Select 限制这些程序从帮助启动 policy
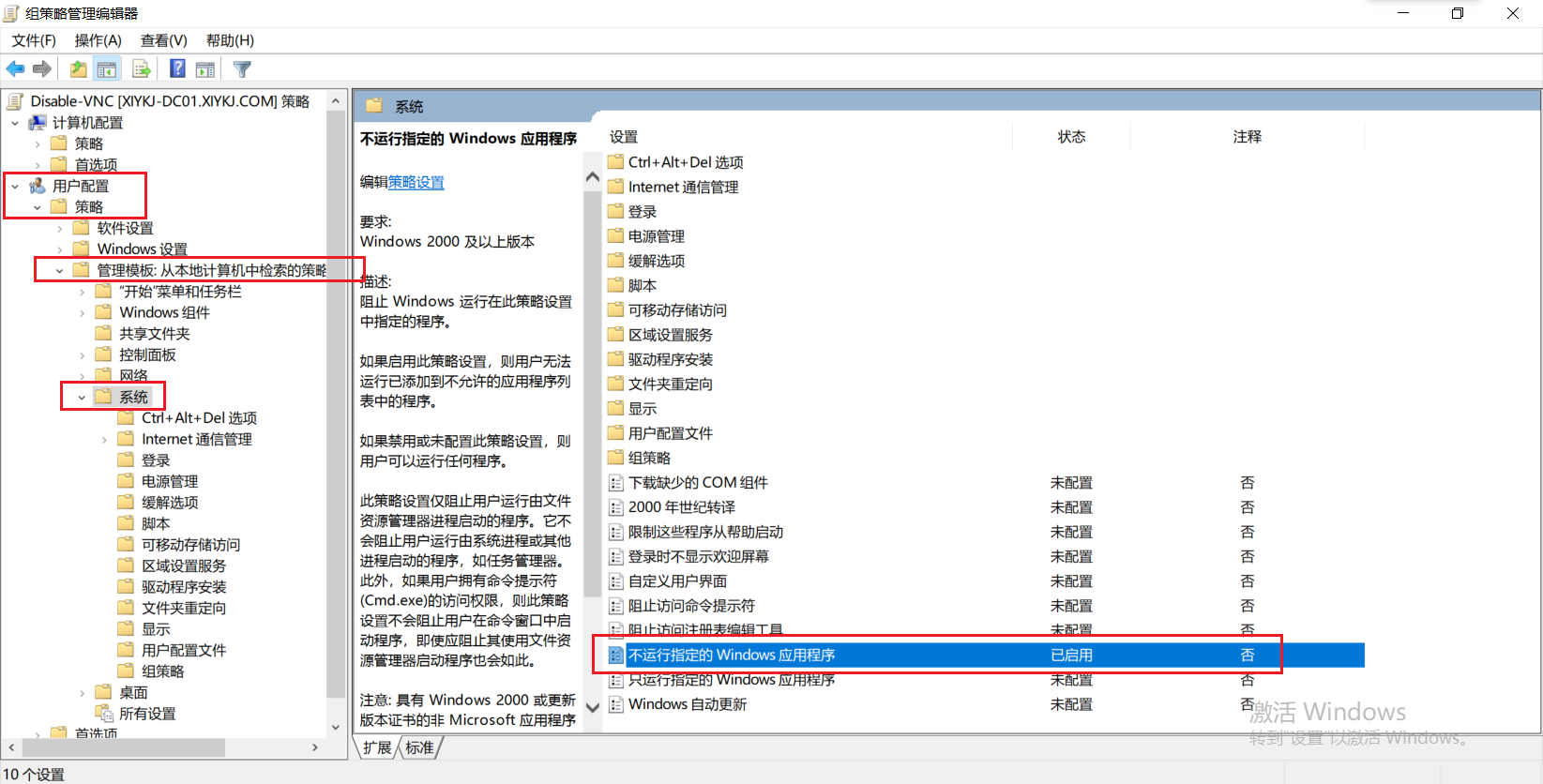Viewport: 1543px width, 784px height. (x=705, y=532)
